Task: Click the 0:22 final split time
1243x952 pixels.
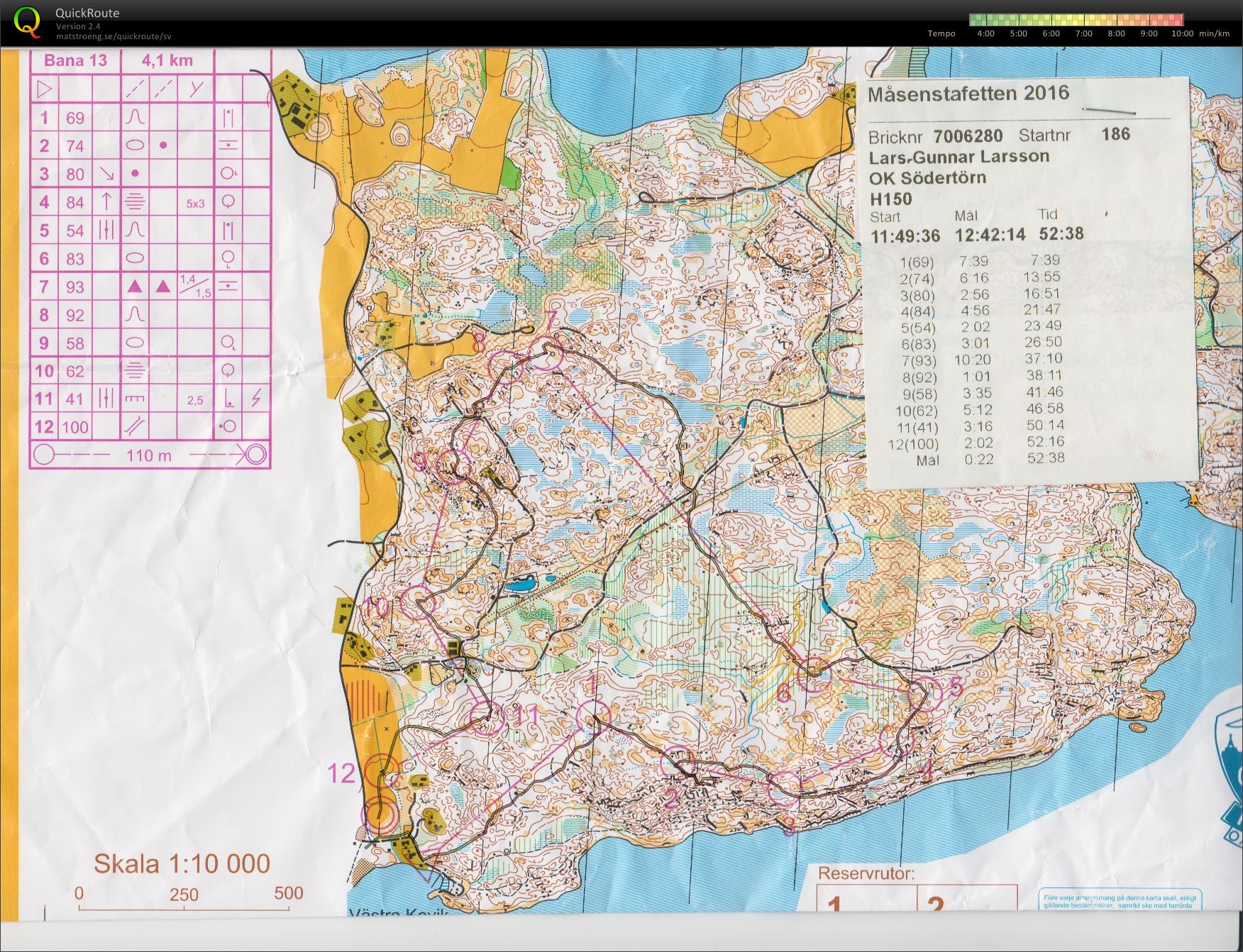Action: pyautogui.click(x=979, y=459)
